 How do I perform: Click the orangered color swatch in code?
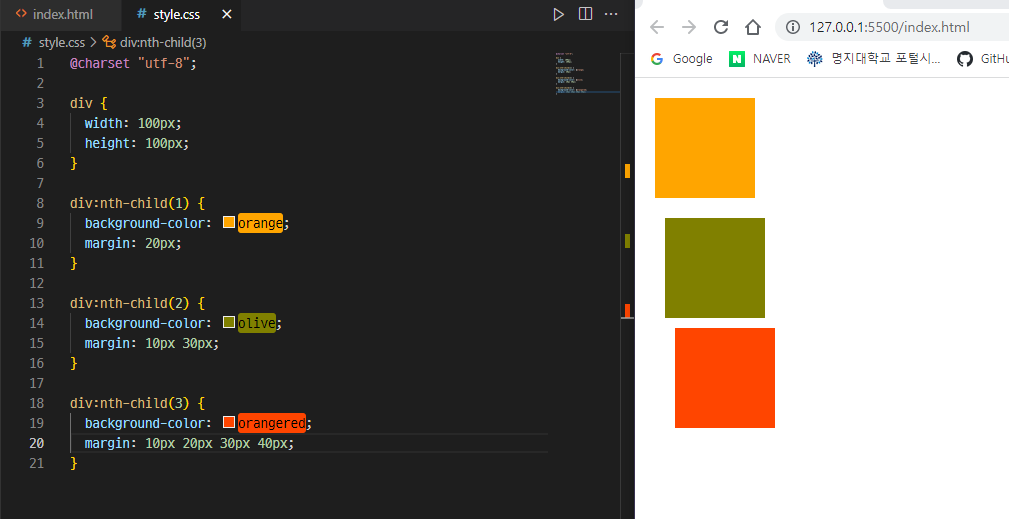(x=229, y=423)
